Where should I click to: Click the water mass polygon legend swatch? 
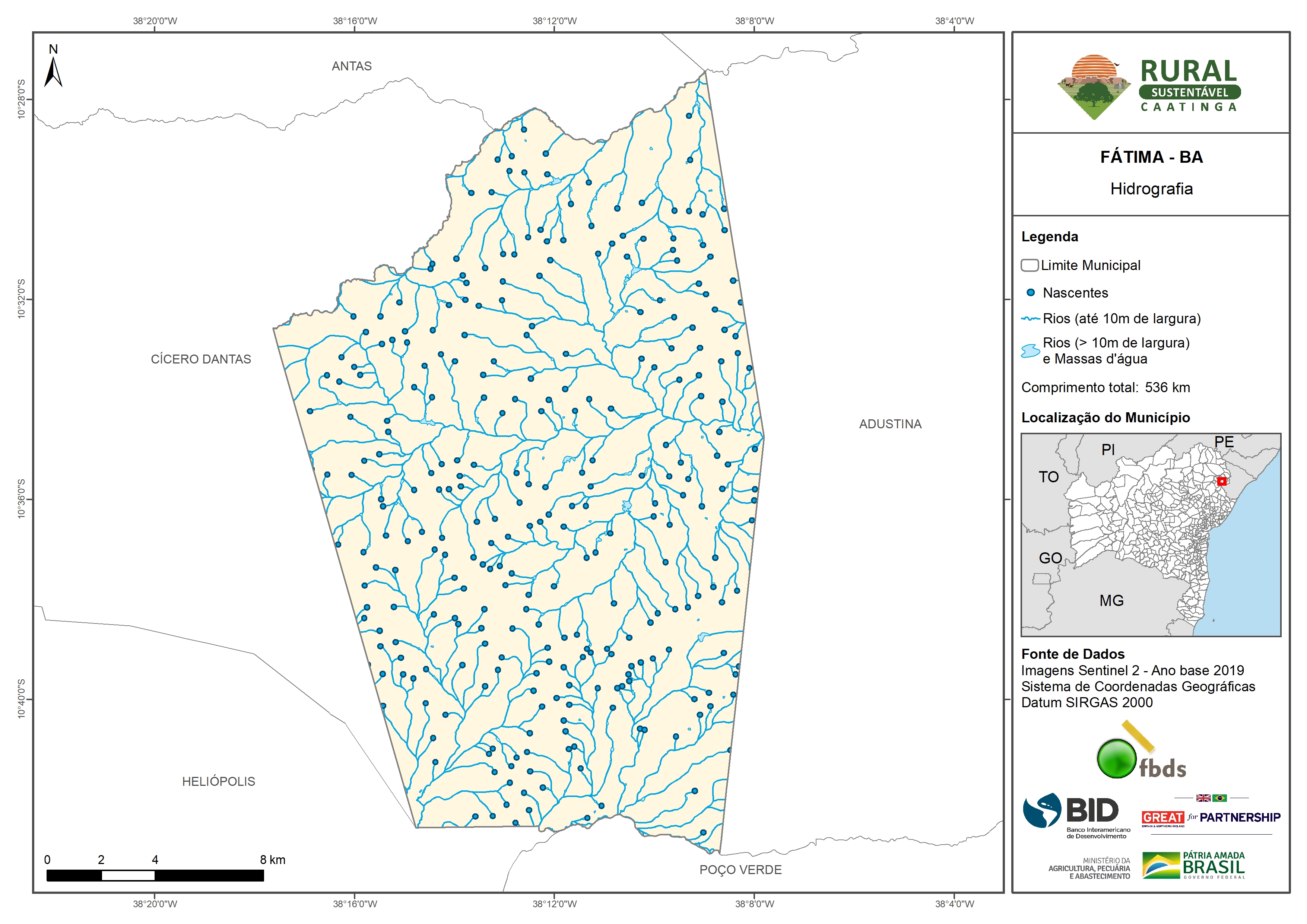click(x=1030, y=351)
